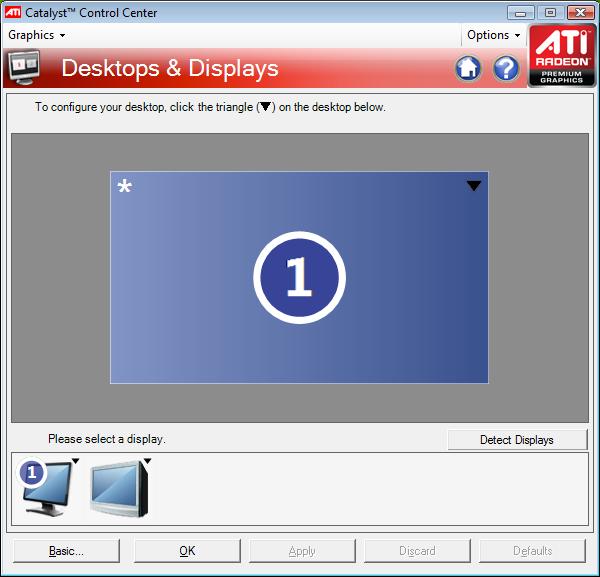Click the Desktops & Displays monitor icon

click(24, 68)
